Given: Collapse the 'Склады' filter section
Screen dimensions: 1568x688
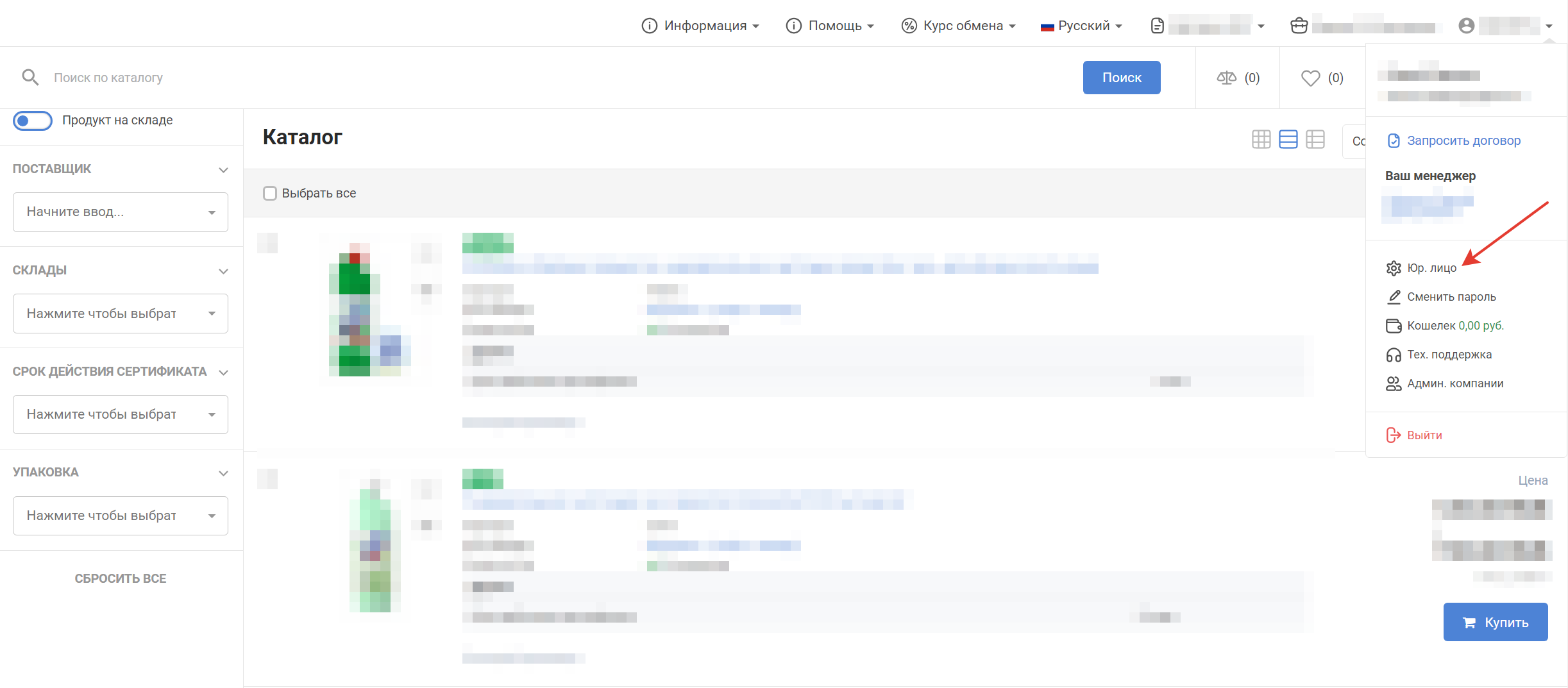Looking at the screenshot, I should 223,271.
